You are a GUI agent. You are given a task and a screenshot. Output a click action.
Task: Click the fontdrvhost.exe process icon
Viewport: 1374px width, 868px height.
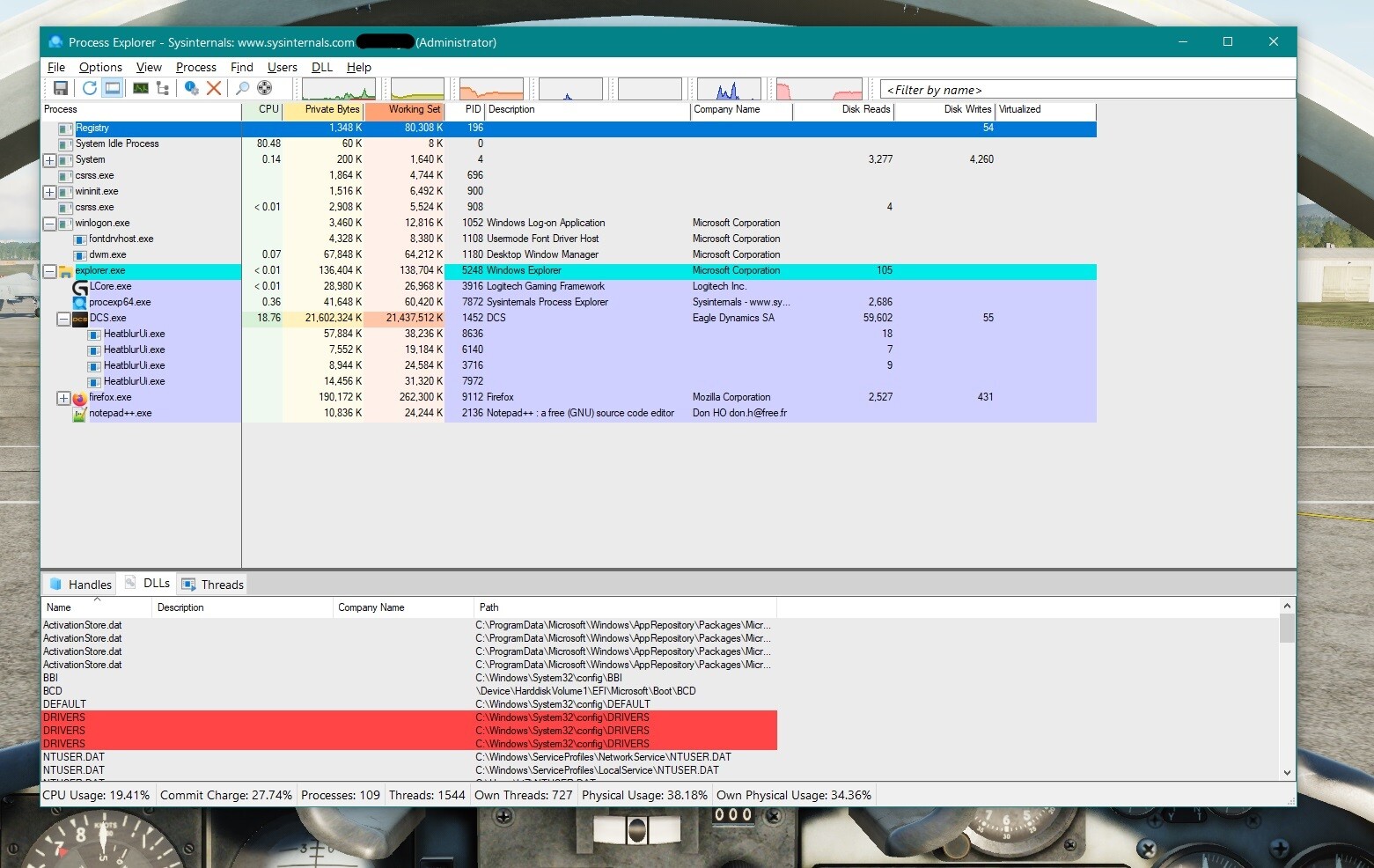(80, 239)
